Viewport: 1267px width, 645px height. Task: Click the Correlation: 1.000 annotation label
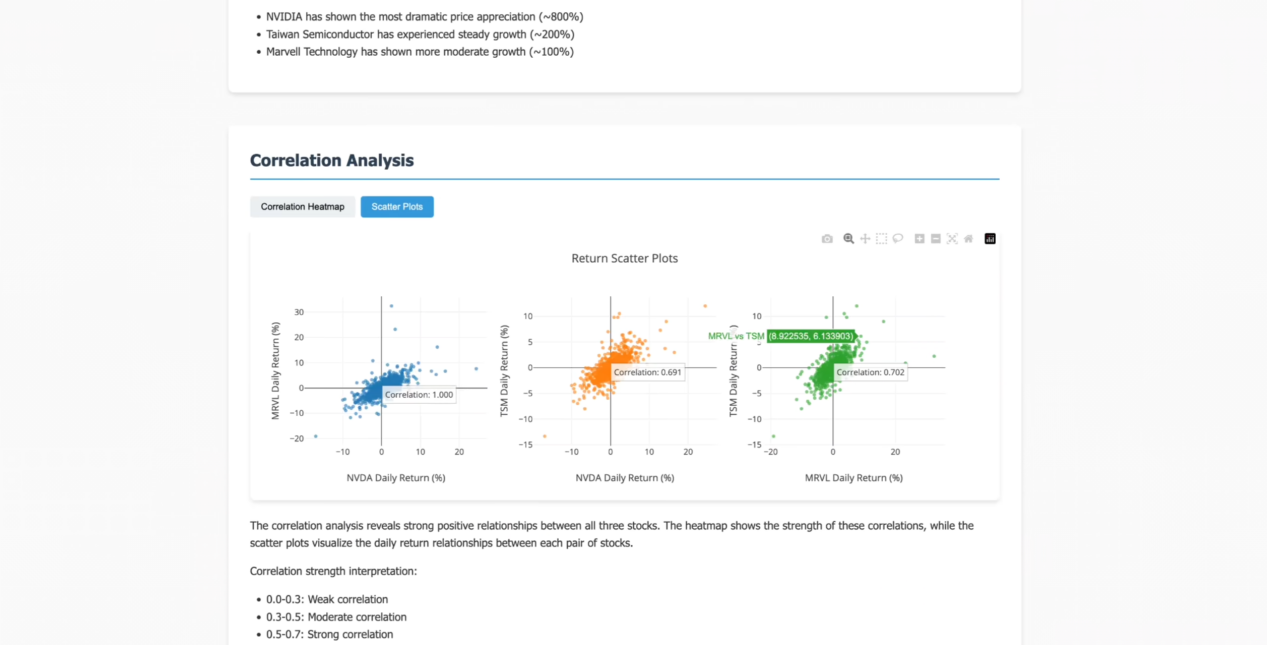[419, 395]
